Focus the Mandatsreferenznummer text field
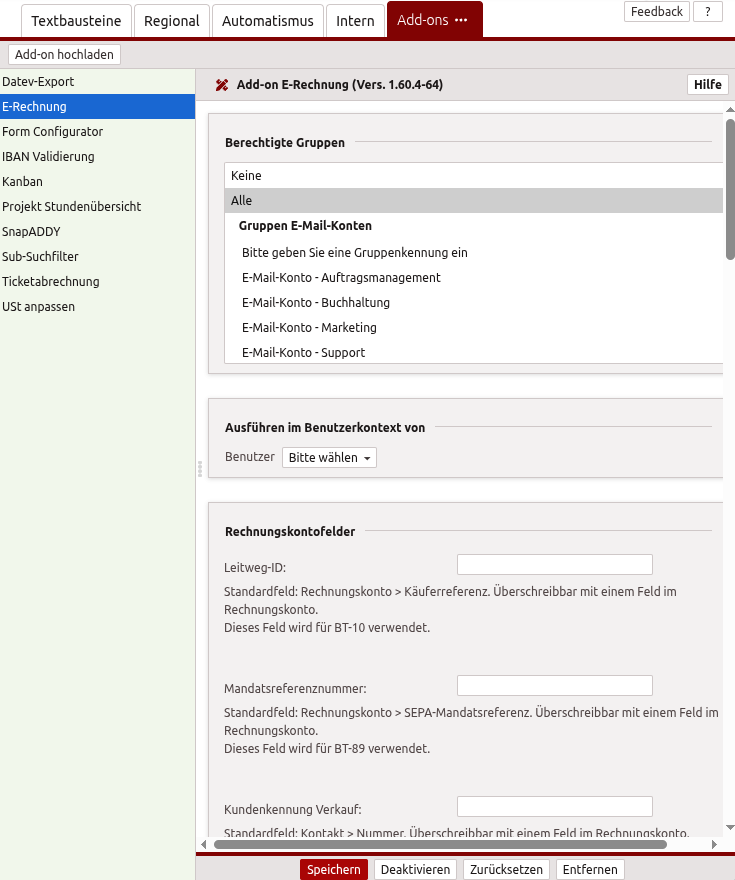The image size is (735, 880). tap(554, 686)
